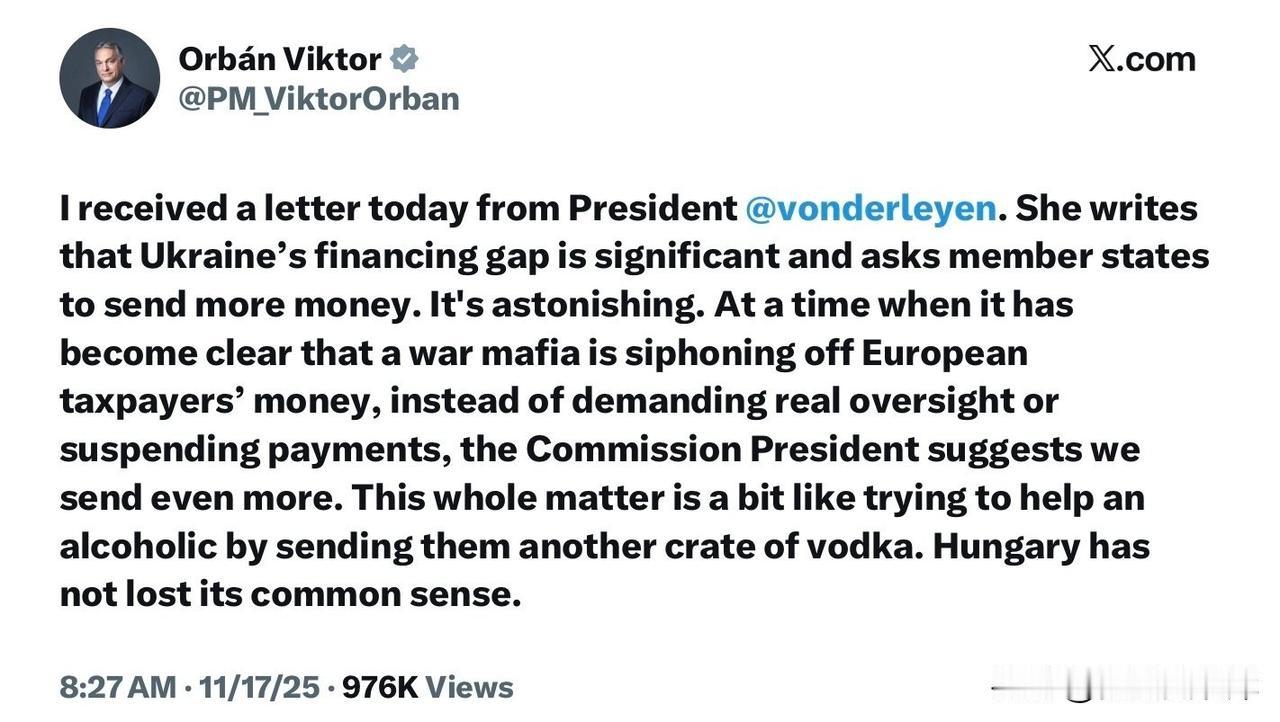Visit the @PM_ViktorOrban handle
The image size is (1280, 722).
[318, 99]
